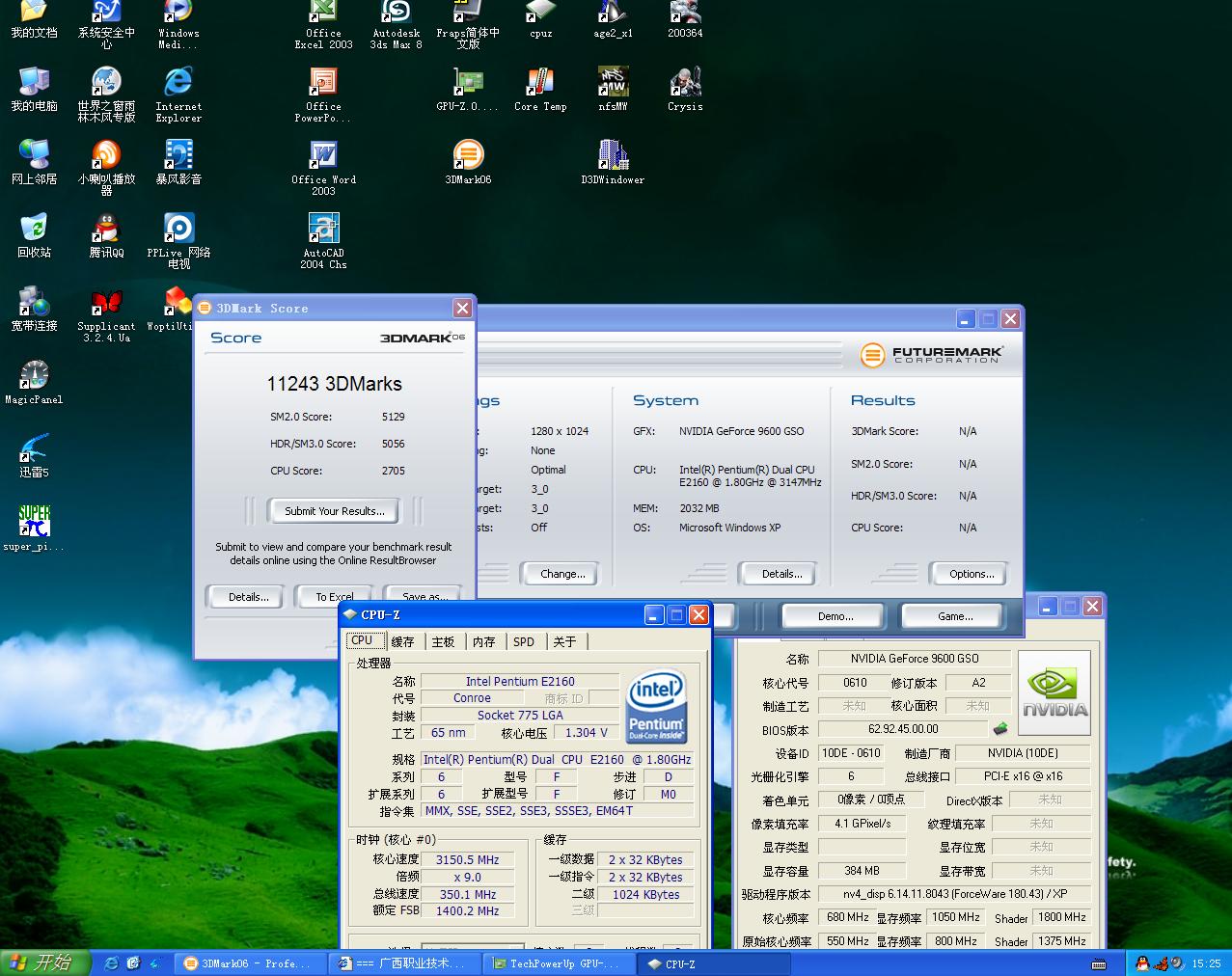Click Save as in 3DMark Score
This screenshot has height=976, width=1232.
(423, 596)
